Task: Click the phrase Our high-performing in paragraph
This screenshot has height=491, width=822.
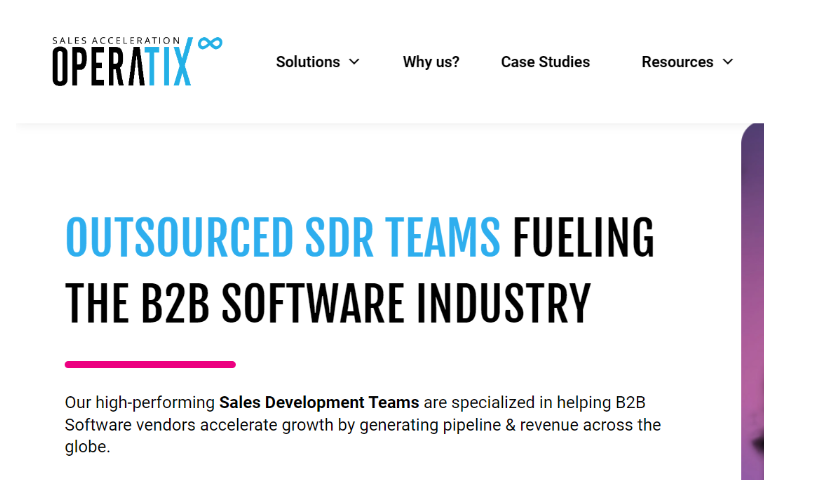Action: pos(140,402)
